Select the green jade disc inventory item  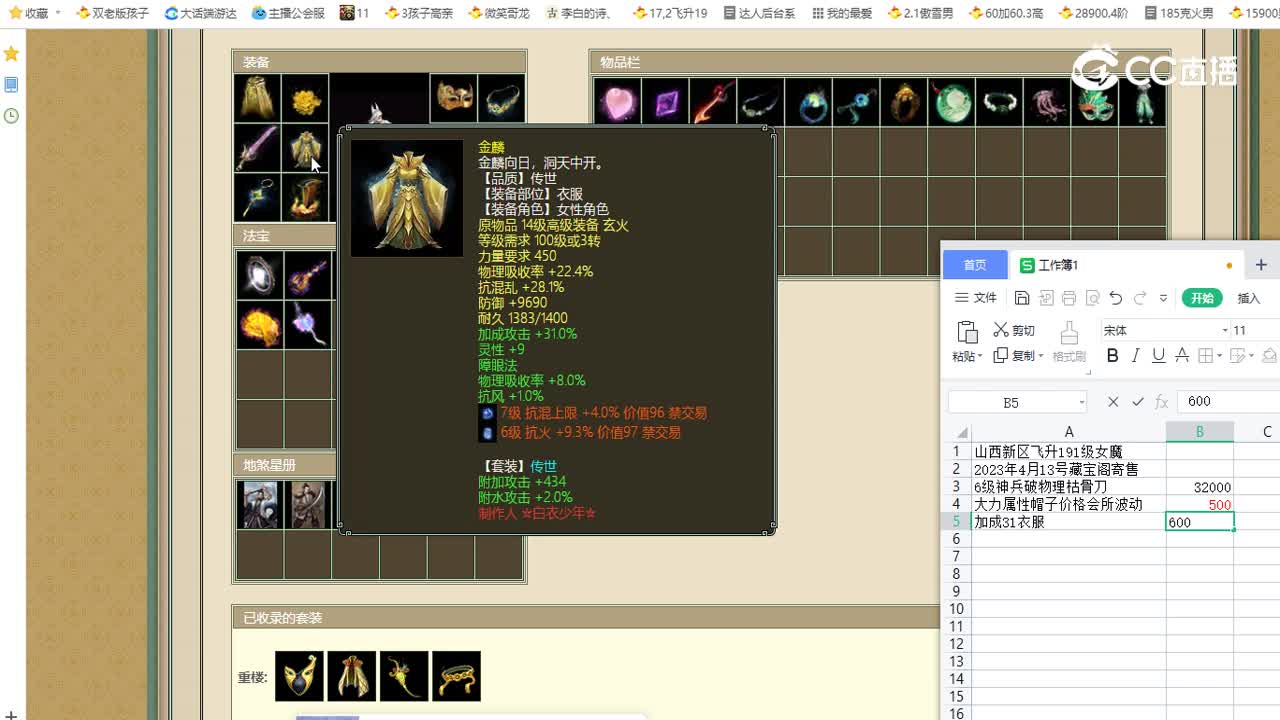coord(951,102)
